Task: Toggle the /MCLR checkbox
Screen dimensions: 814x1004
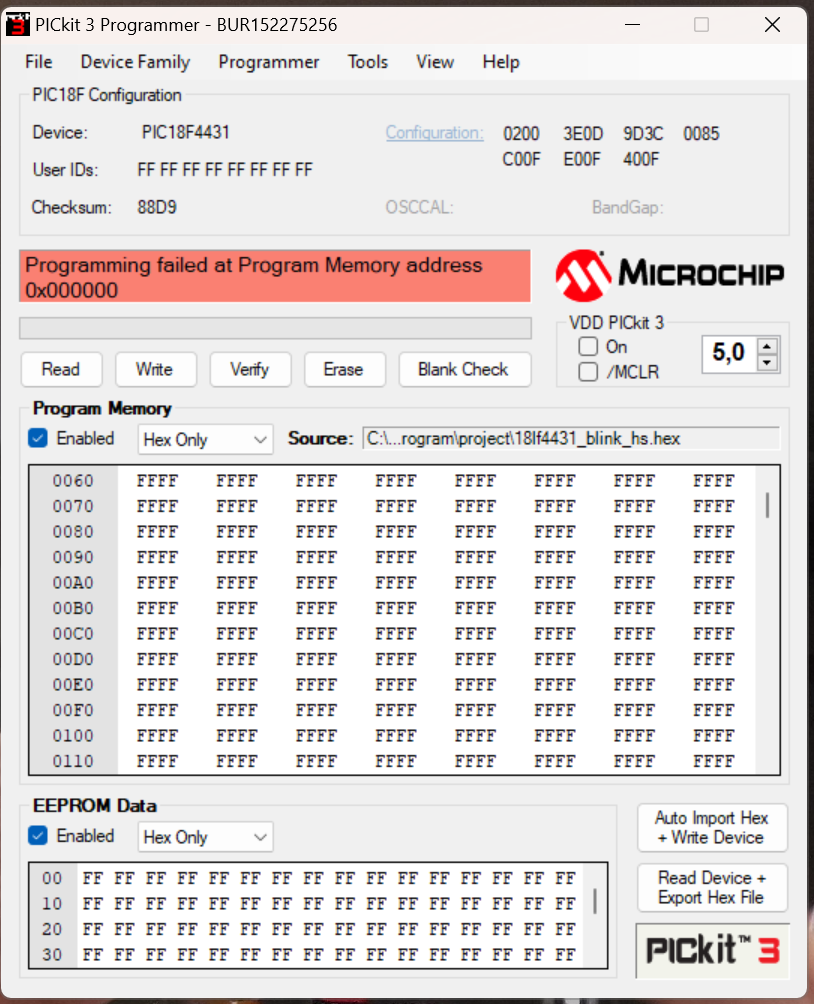Action: pyautogui.click(x=588, y=371)
